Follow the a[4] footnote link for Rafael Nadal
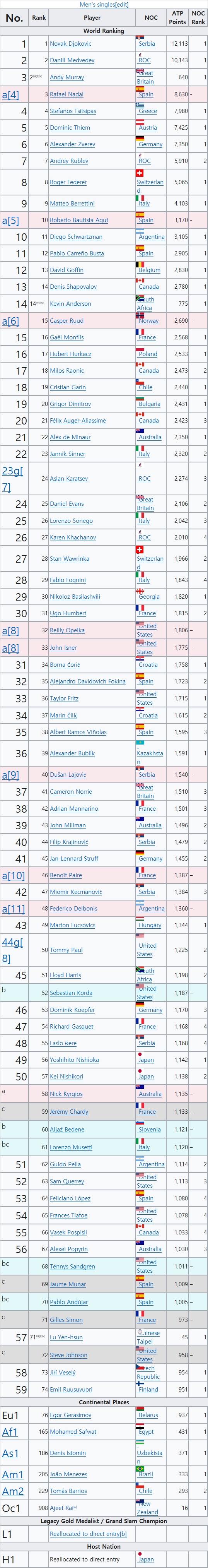208x1568 pixels. [10, 94]
